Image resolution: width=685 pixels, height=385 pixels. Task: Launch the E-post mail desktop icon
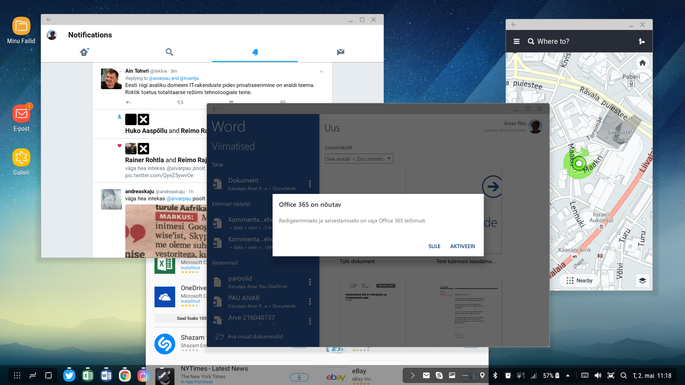click(x=21, y=118)
